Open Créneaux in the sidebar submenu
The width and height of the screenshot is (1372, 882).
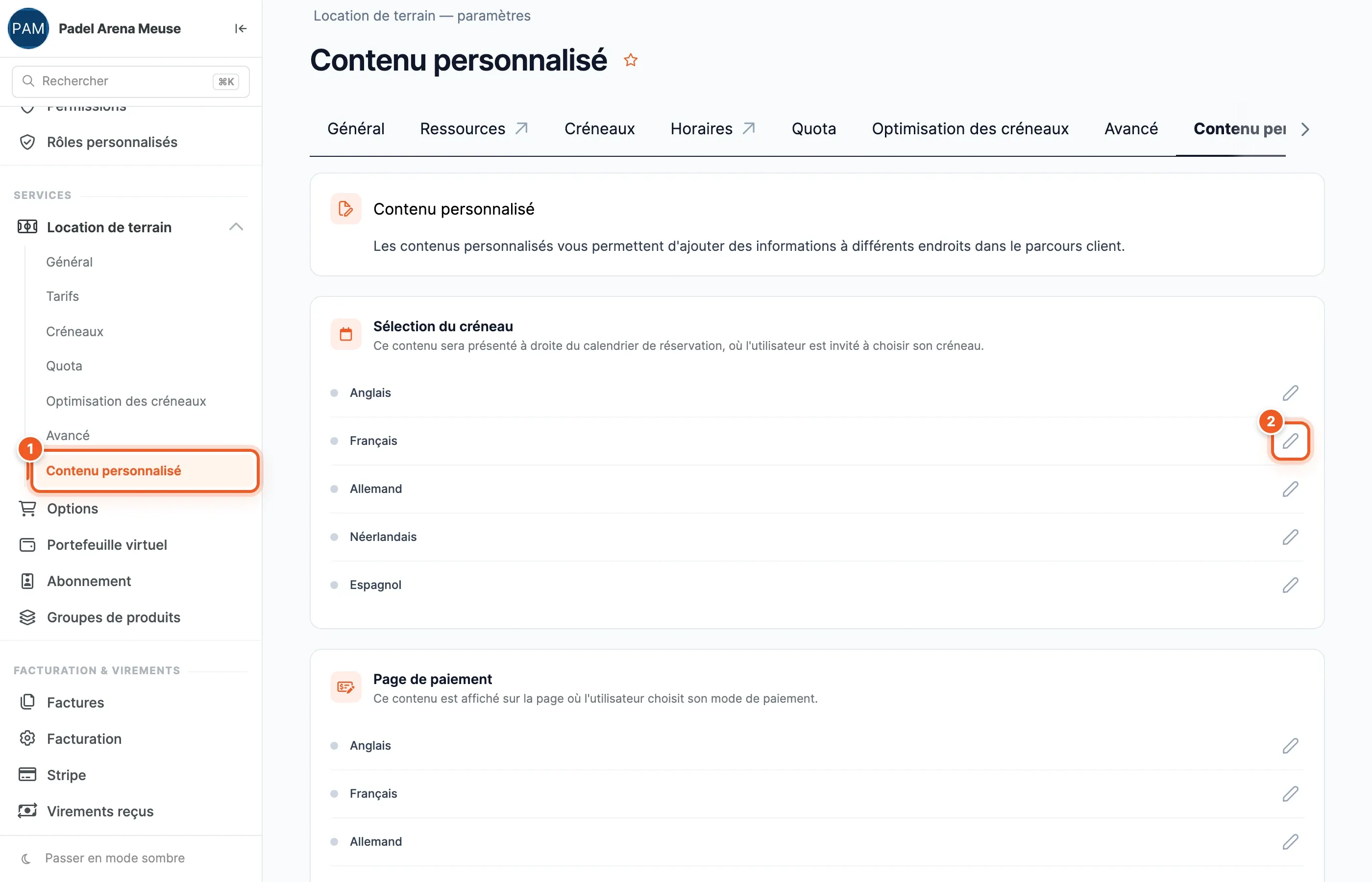click(74, 332)
